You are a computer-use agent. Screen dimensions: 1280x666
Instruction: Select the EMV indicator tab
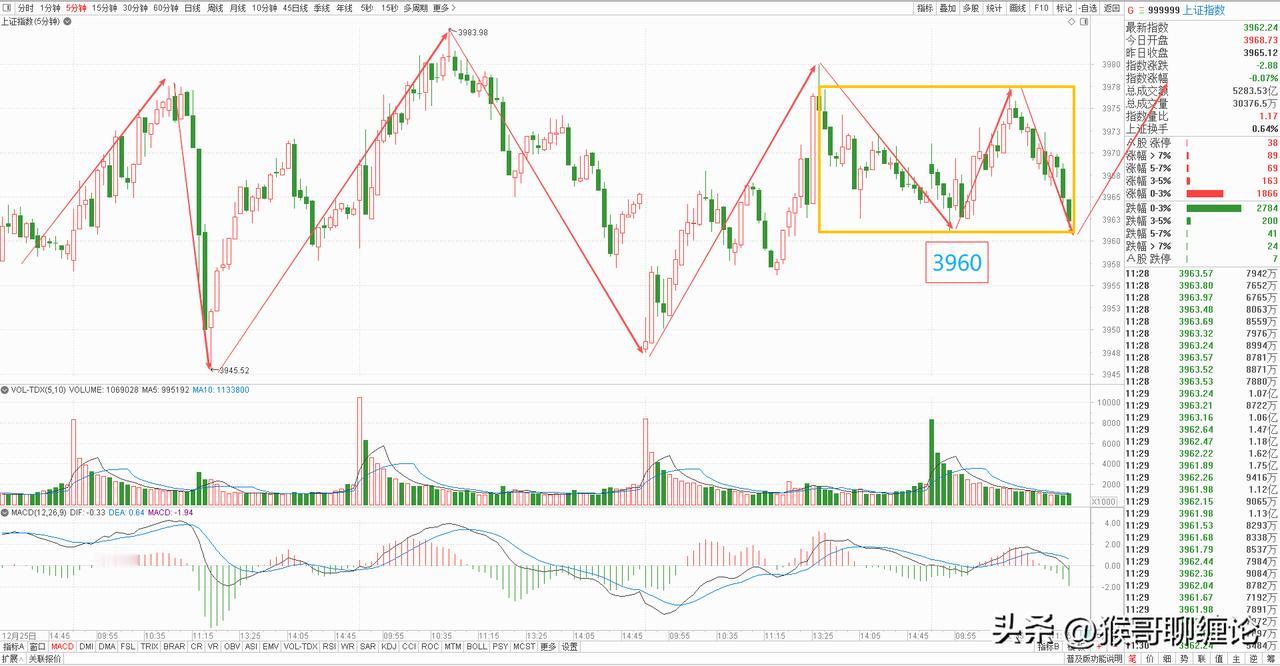pyautogui.click(x=271, y=647)
